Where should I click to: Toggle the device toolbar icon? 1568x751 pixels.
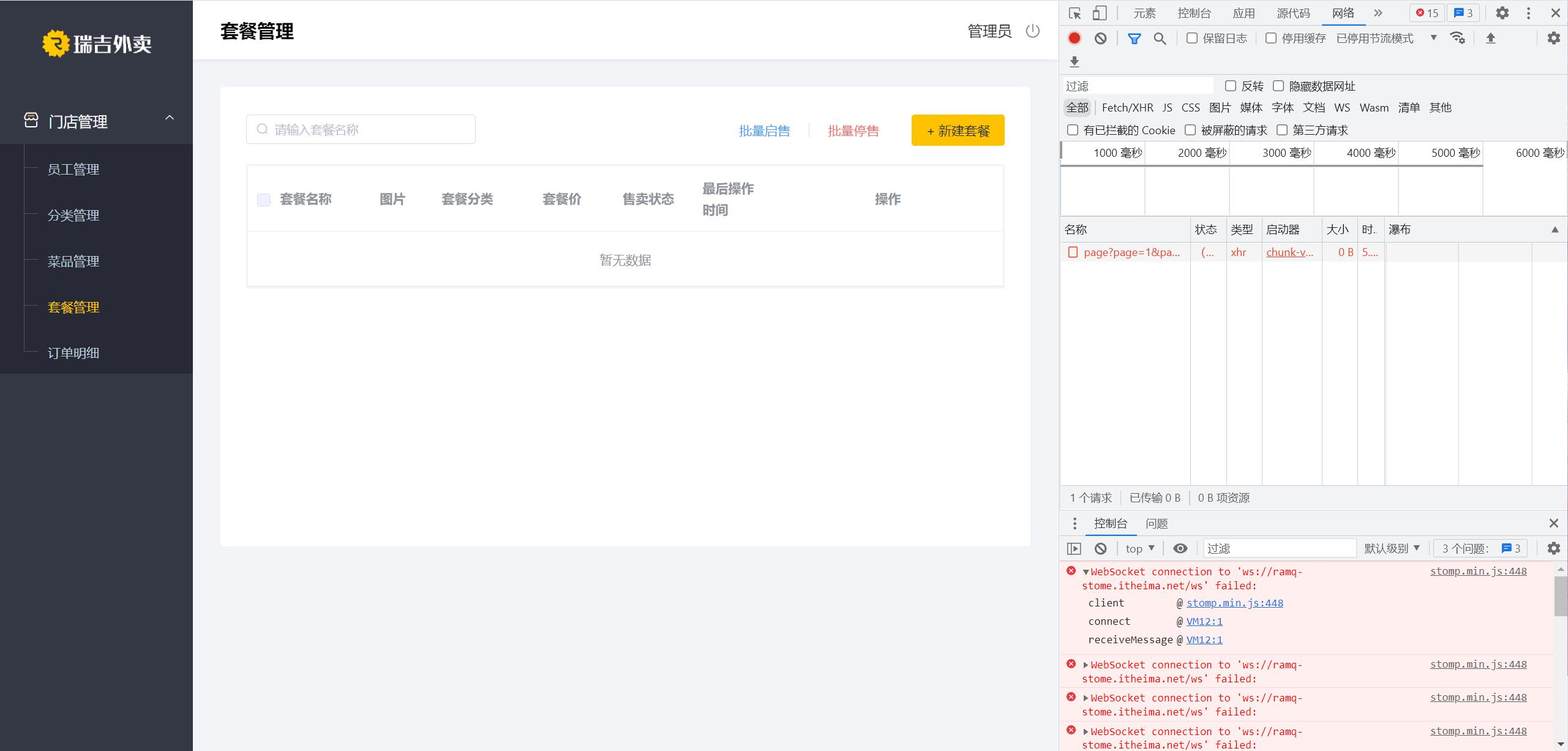[x=1100, y=13]
